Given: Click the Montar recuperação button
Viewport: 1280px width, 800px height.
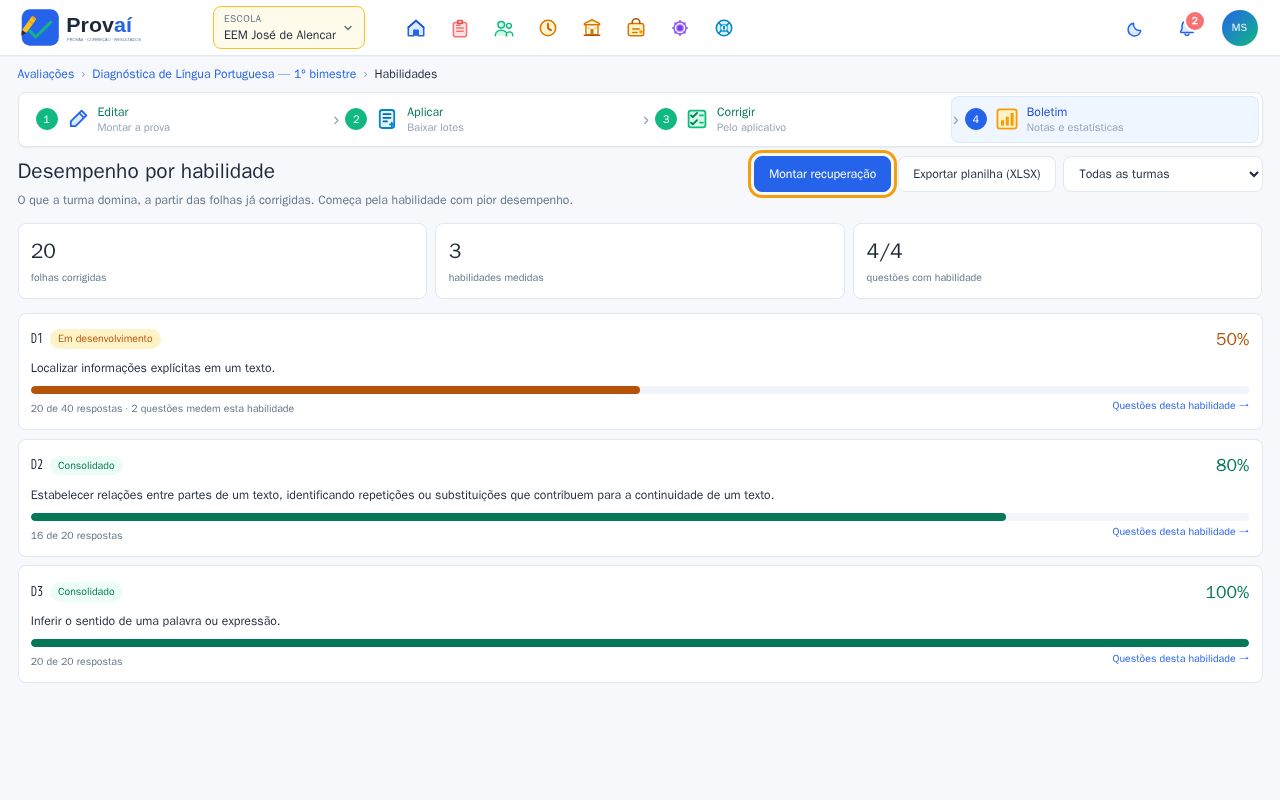Looking at the screenshot, I should [822, 174].
